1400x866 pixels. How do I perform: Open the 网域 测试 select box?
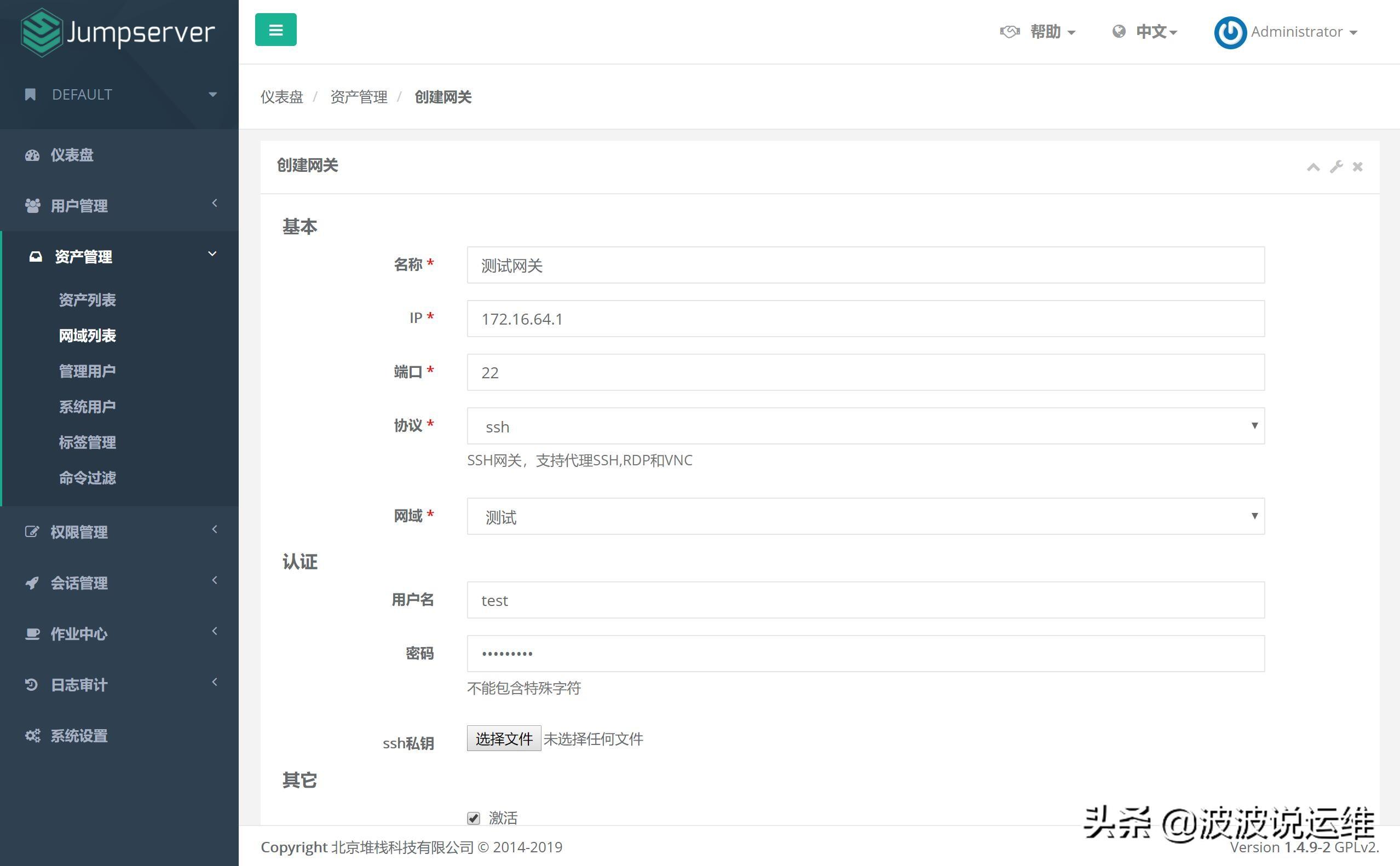[x=866, y=516]
